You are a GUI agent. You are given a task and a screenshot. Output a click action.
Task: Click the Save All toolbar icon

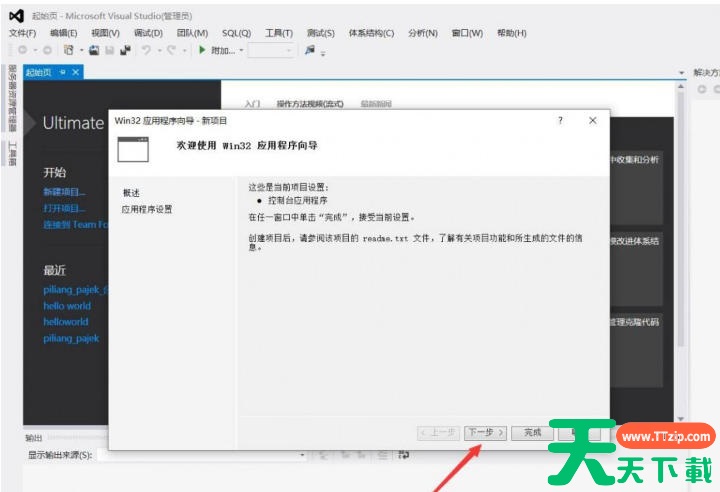tap(125, 50)
